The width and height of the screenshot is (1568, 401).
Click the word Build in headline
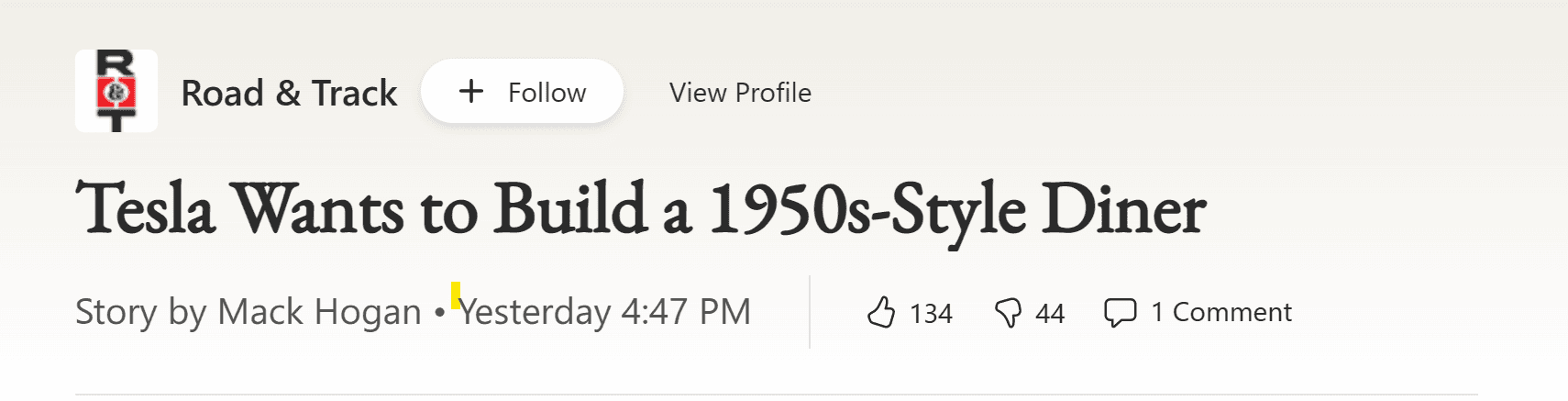click(x=570, y=209)
